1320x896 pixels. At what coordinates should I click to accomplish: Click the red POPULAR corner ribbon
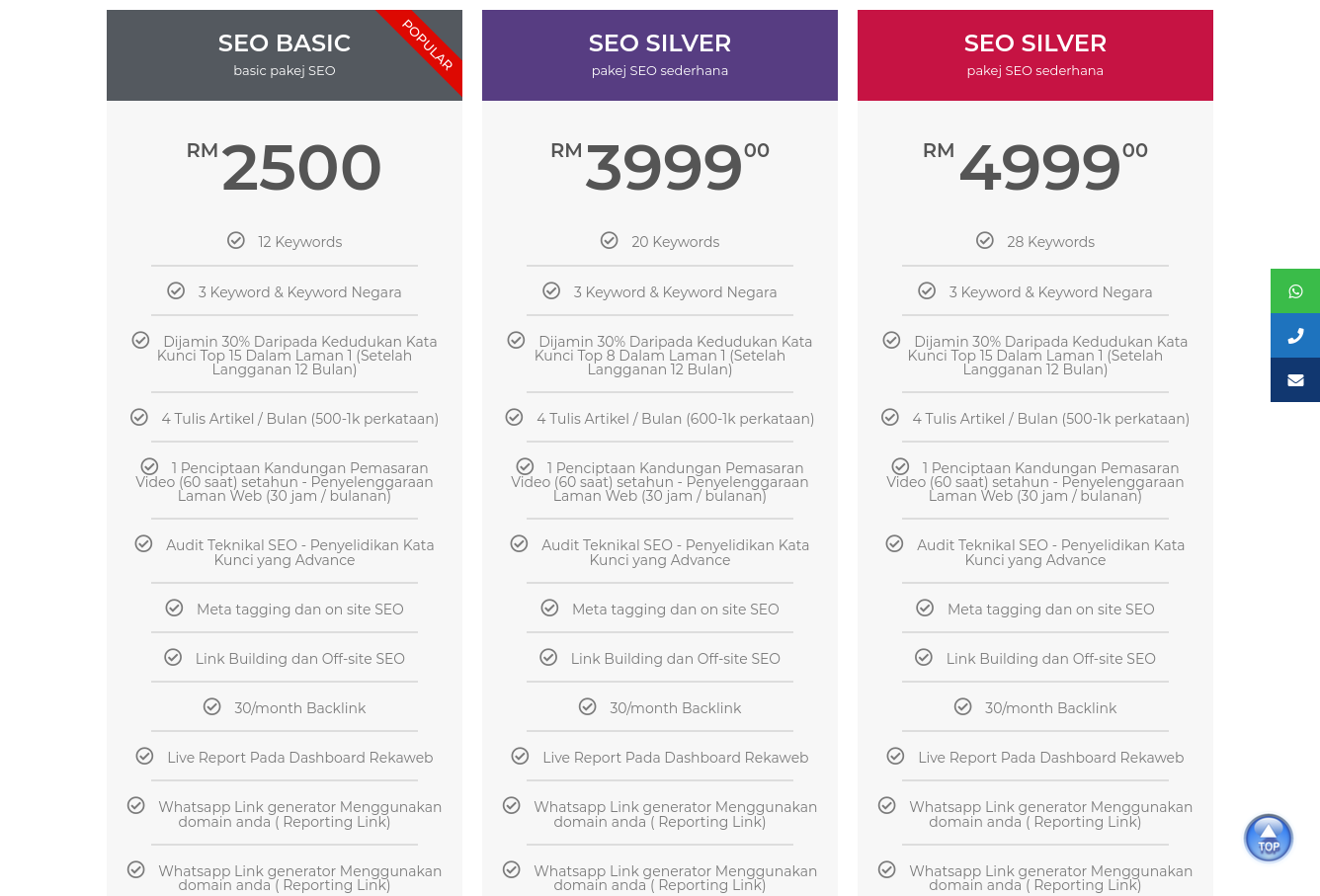[x=428, y=44]
